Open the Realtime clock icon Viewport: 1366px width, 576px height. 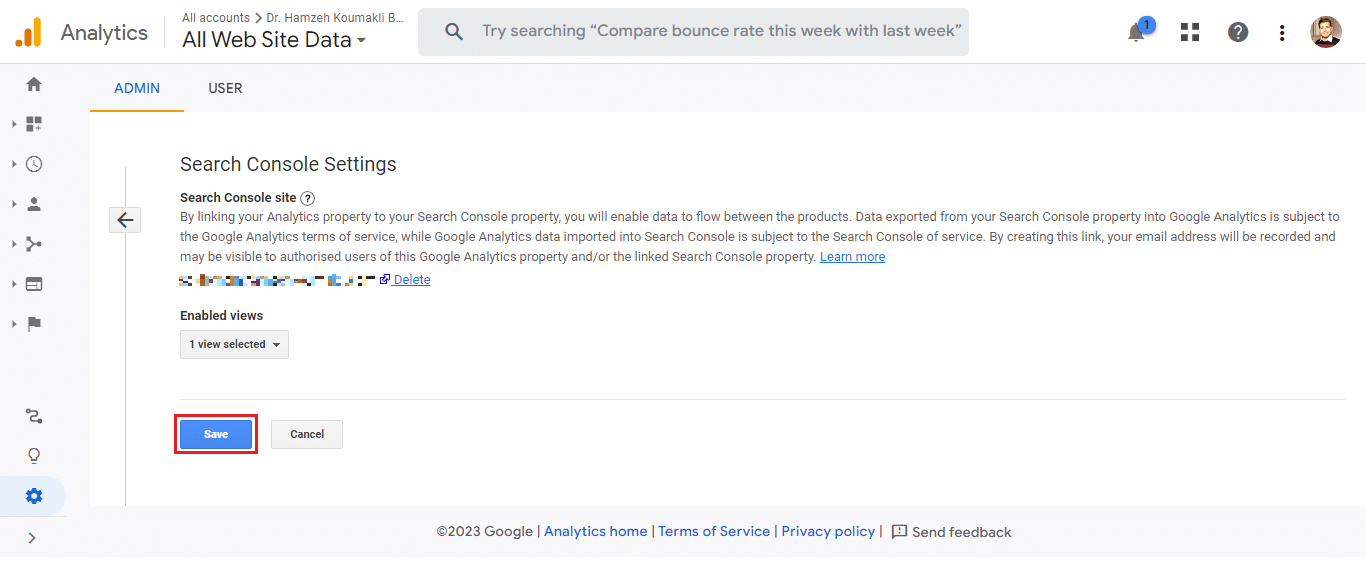click(34, 164)
